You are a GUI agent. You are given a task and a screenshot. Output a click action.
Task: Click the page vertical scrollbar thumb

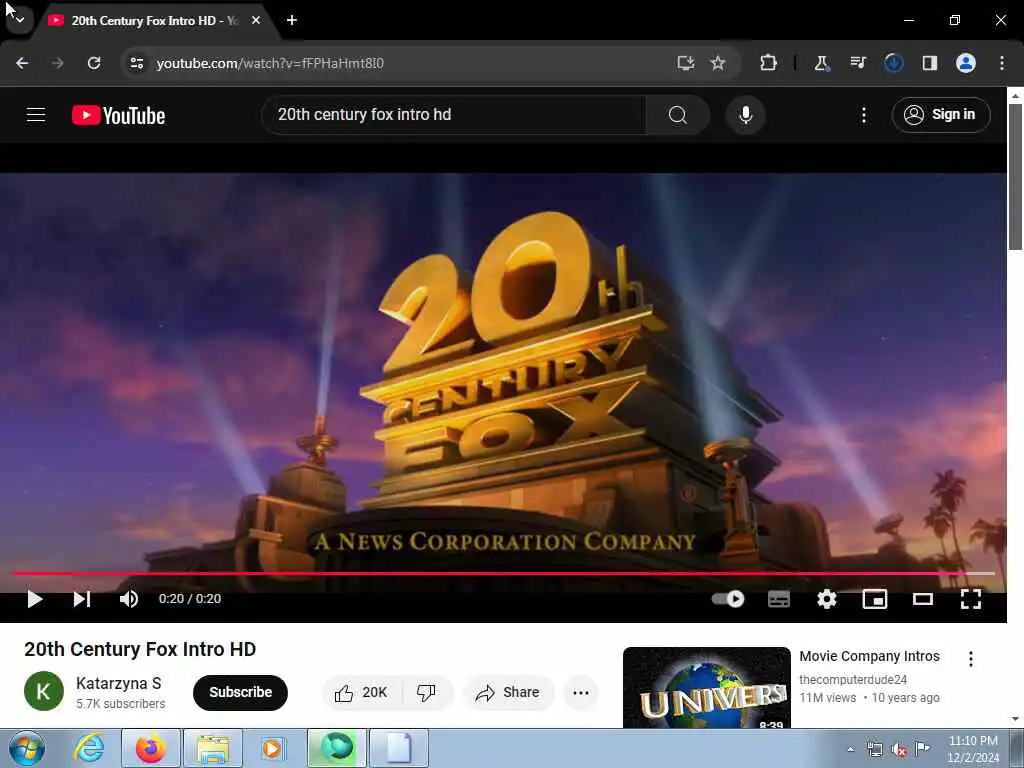coord(1015,176)
